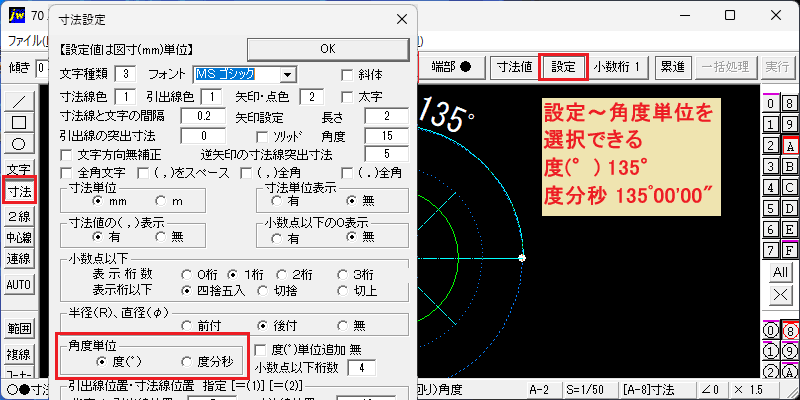800x400 pixels.
Task: Select the 中心線 center line tool
Action: tap(19, 237)
